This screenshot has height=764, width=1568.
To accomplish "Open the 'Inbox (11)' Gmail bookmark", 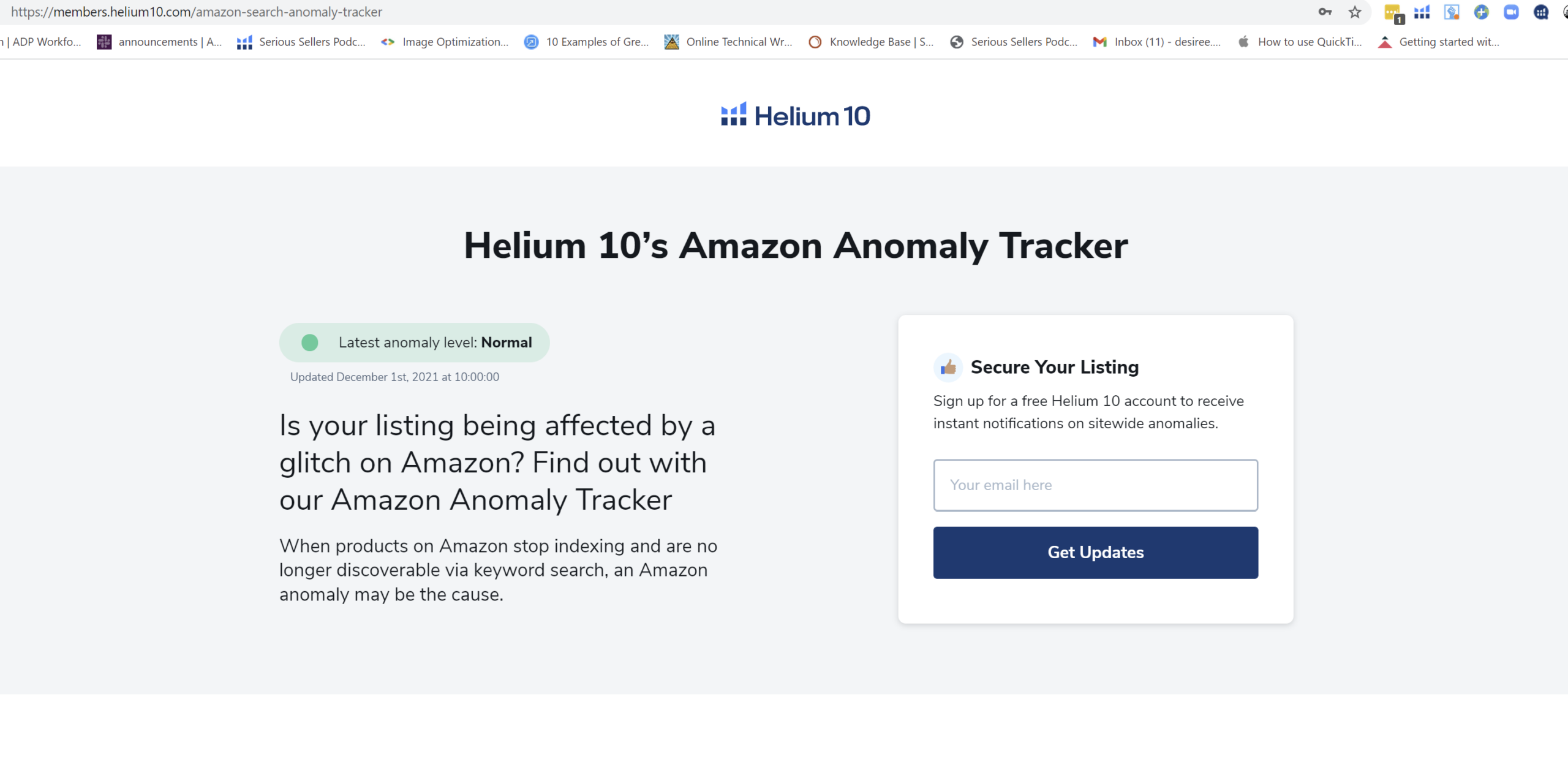I will [1157, 42].
